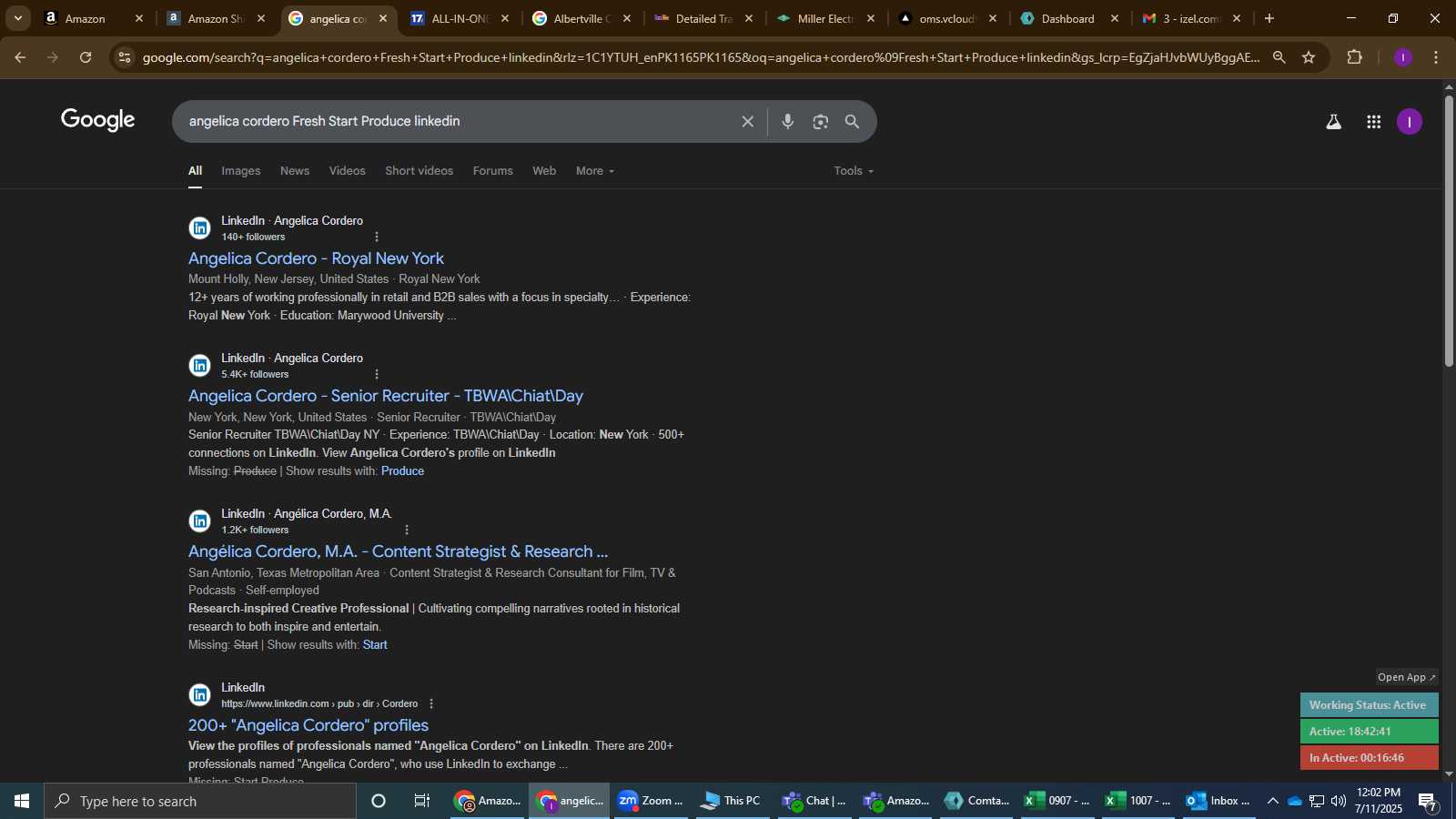Open notification center on taskbar
The width and height of the screenshot is (1456, 819).
click(x=1427, y=802)
